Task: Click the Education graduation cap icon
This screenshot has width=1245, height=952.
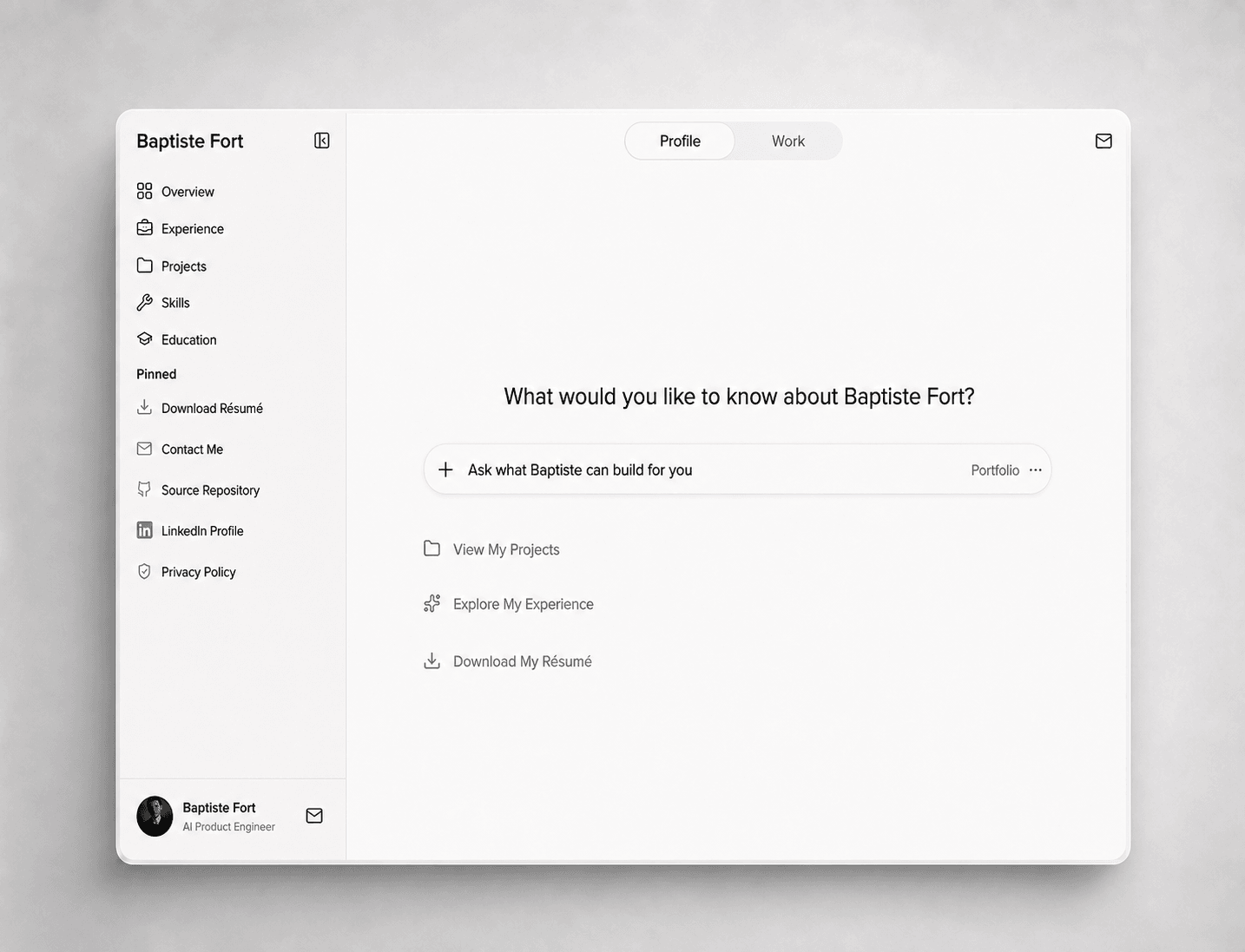Action: tap(145, 339)
